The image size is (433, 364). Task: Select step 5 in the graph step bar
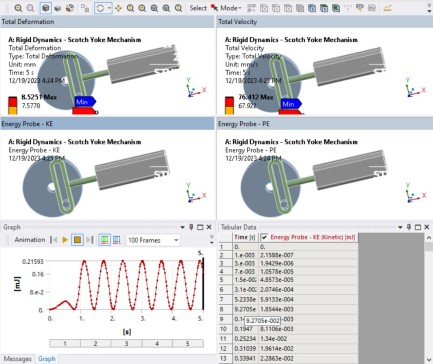tap(188, 343)
